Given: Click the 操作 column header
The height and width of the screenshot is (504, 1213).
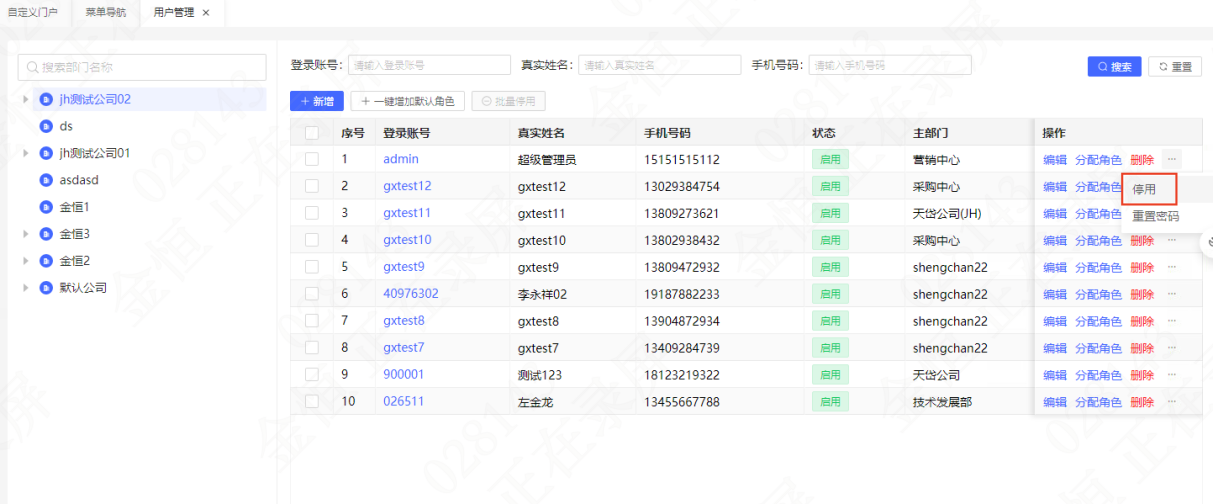Looking at the screenshot, I should point(1054,133).
